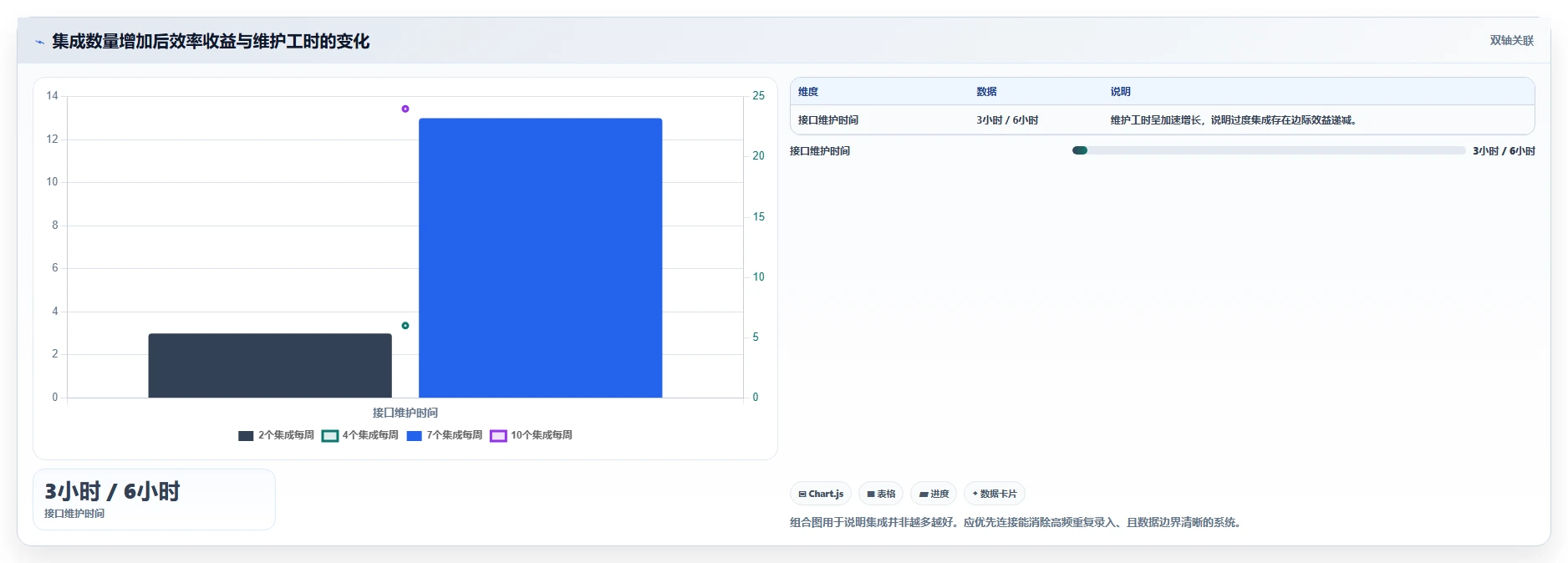Toggle the 2个集成每周 legend entry
The image size is (1568, 563).
point(276,435)
